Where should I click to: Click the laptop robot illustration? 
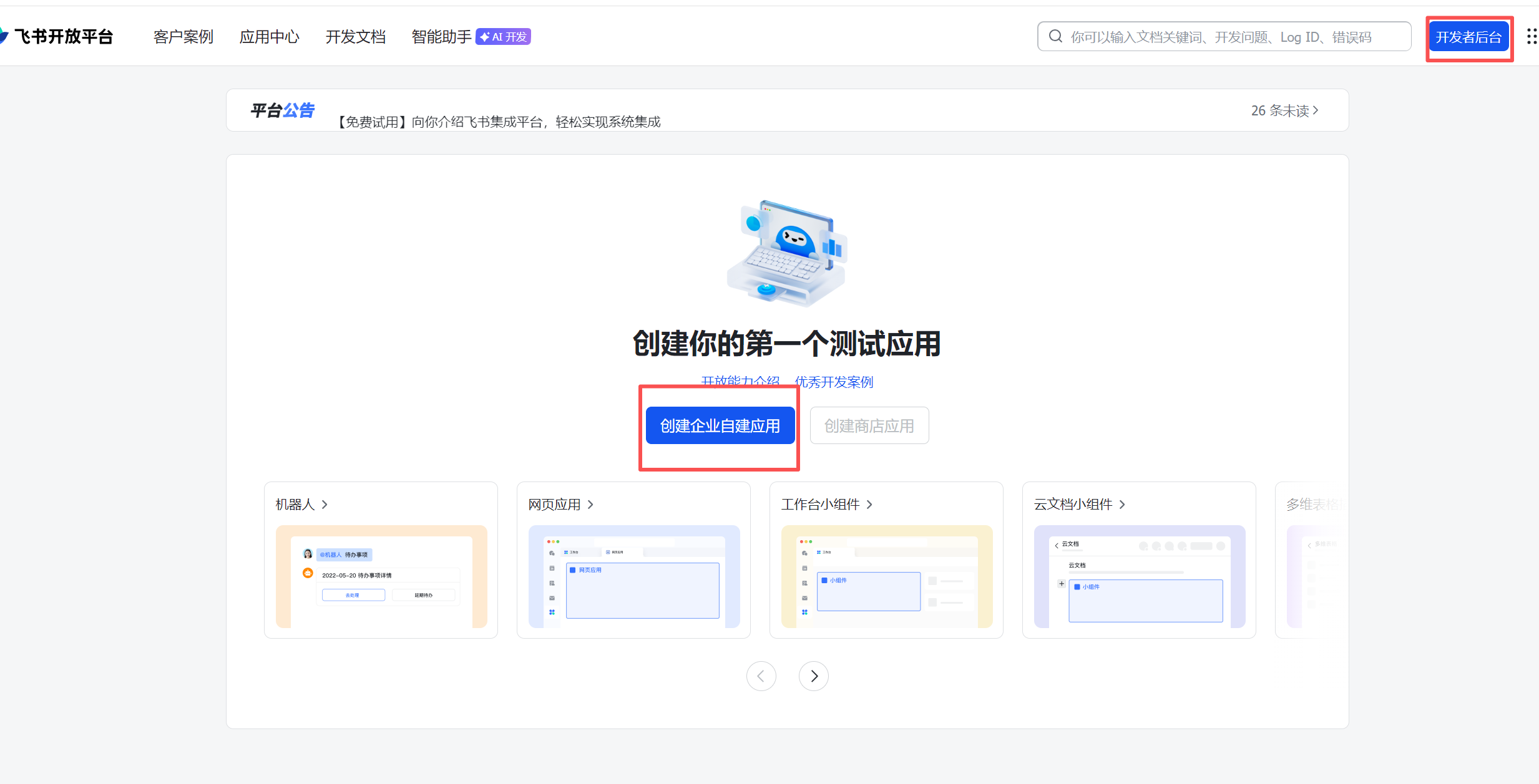786,253
